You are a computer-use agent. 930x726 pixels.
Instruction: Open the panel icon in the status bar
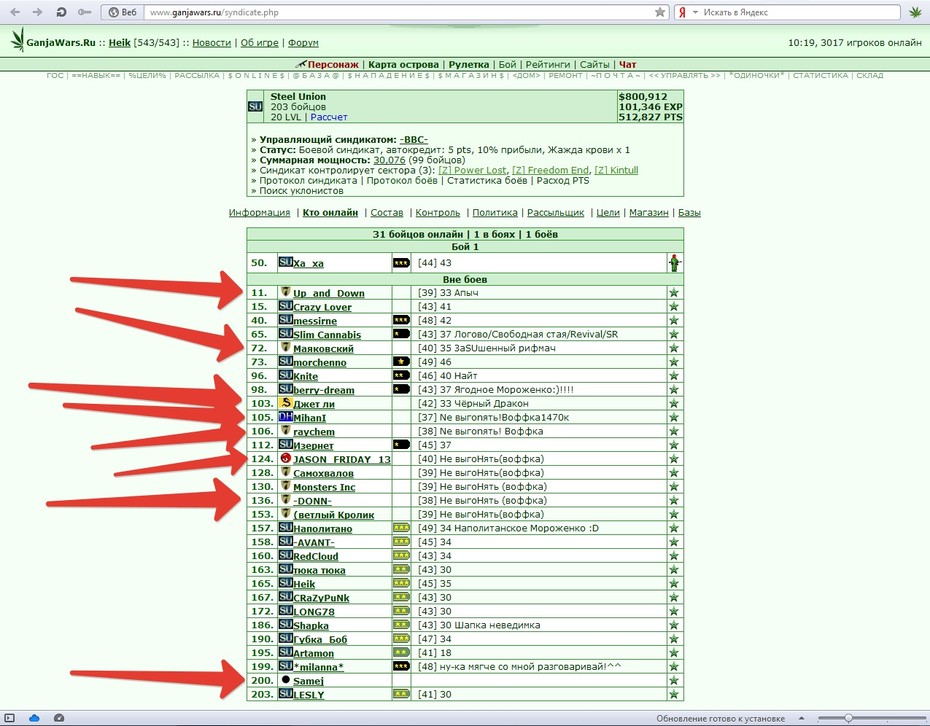tap(9, 718)
